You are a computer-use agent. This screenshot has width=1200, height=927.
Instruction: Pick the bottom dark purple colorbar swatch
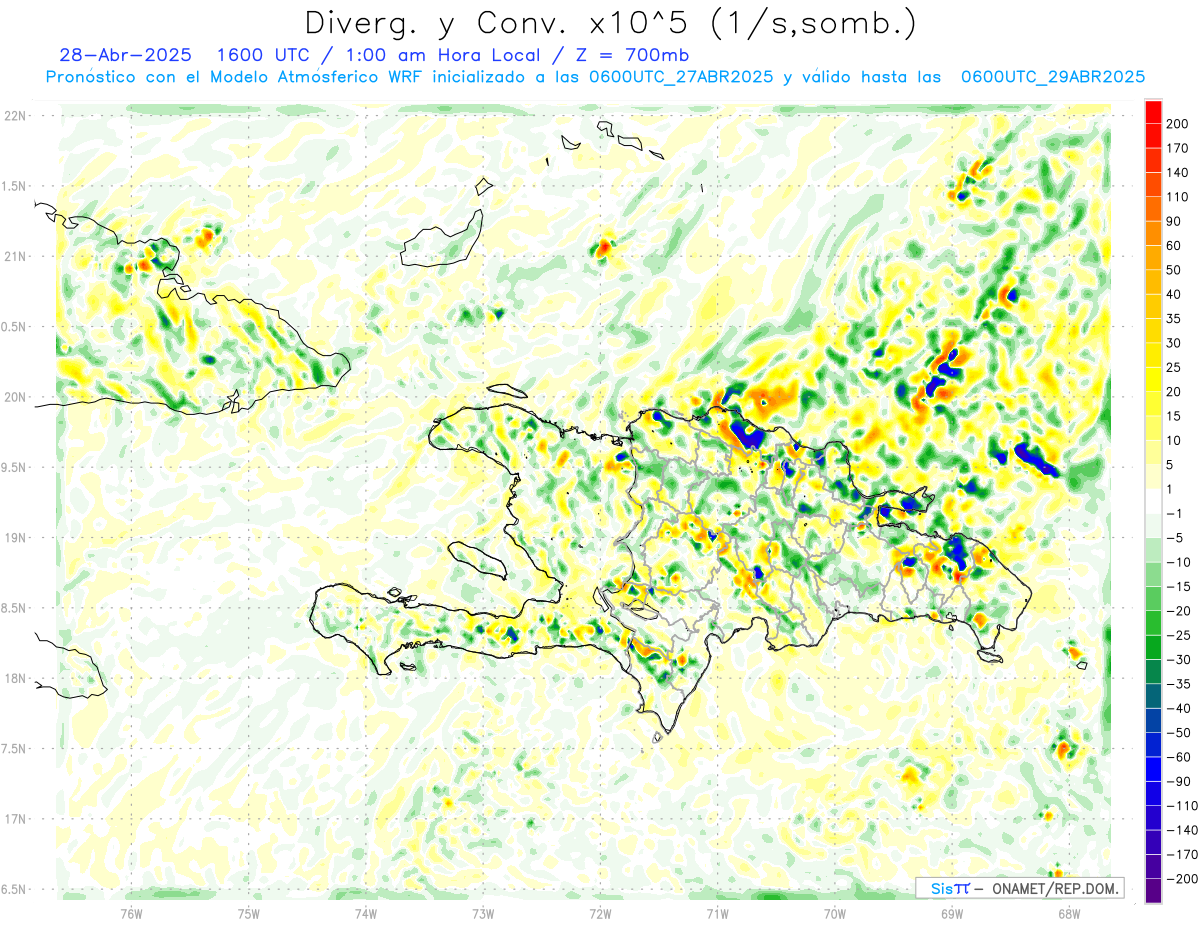(1153, 891)
